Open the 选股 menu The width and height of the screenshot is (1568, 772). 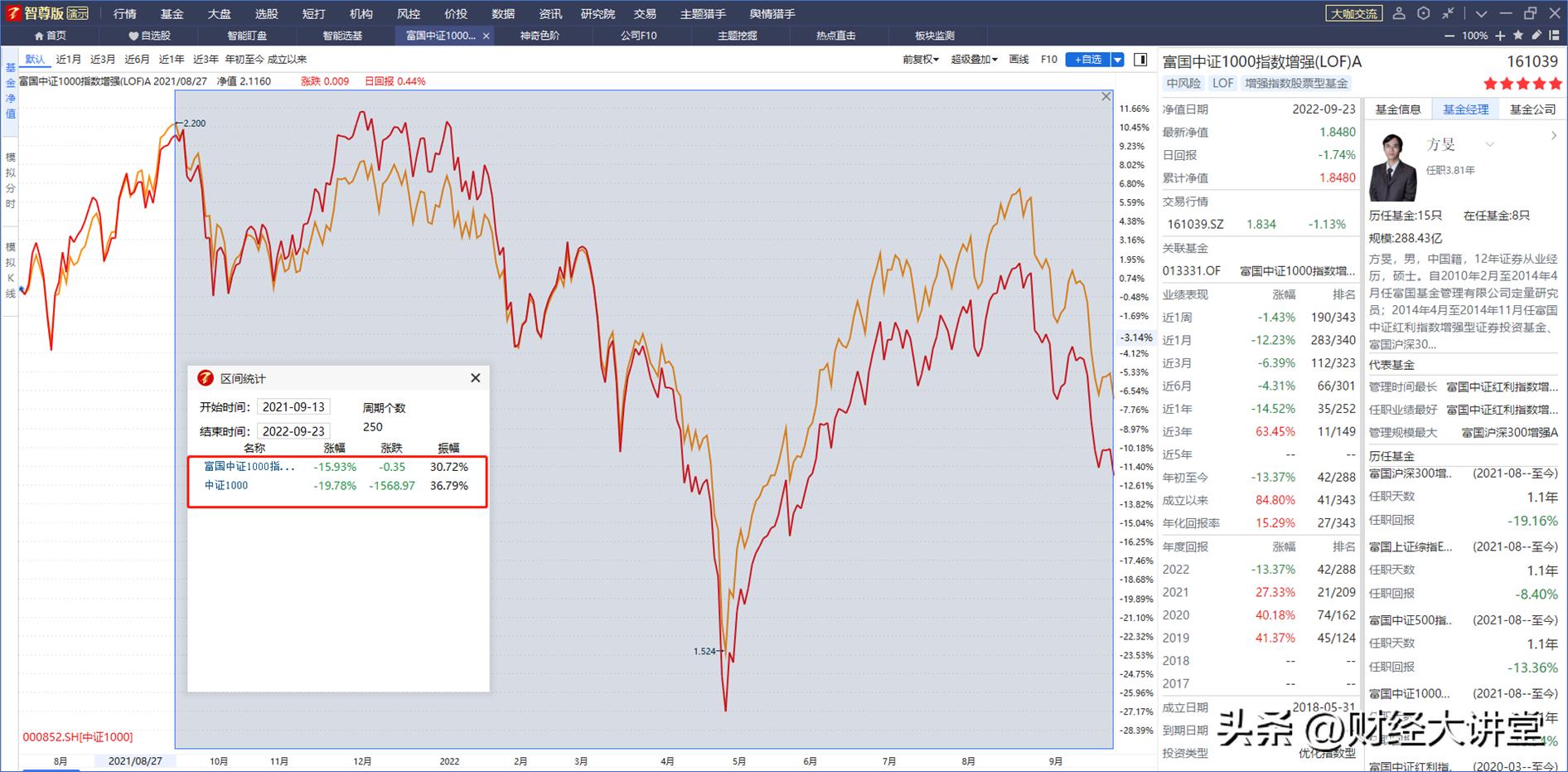(x=266, y=13)
